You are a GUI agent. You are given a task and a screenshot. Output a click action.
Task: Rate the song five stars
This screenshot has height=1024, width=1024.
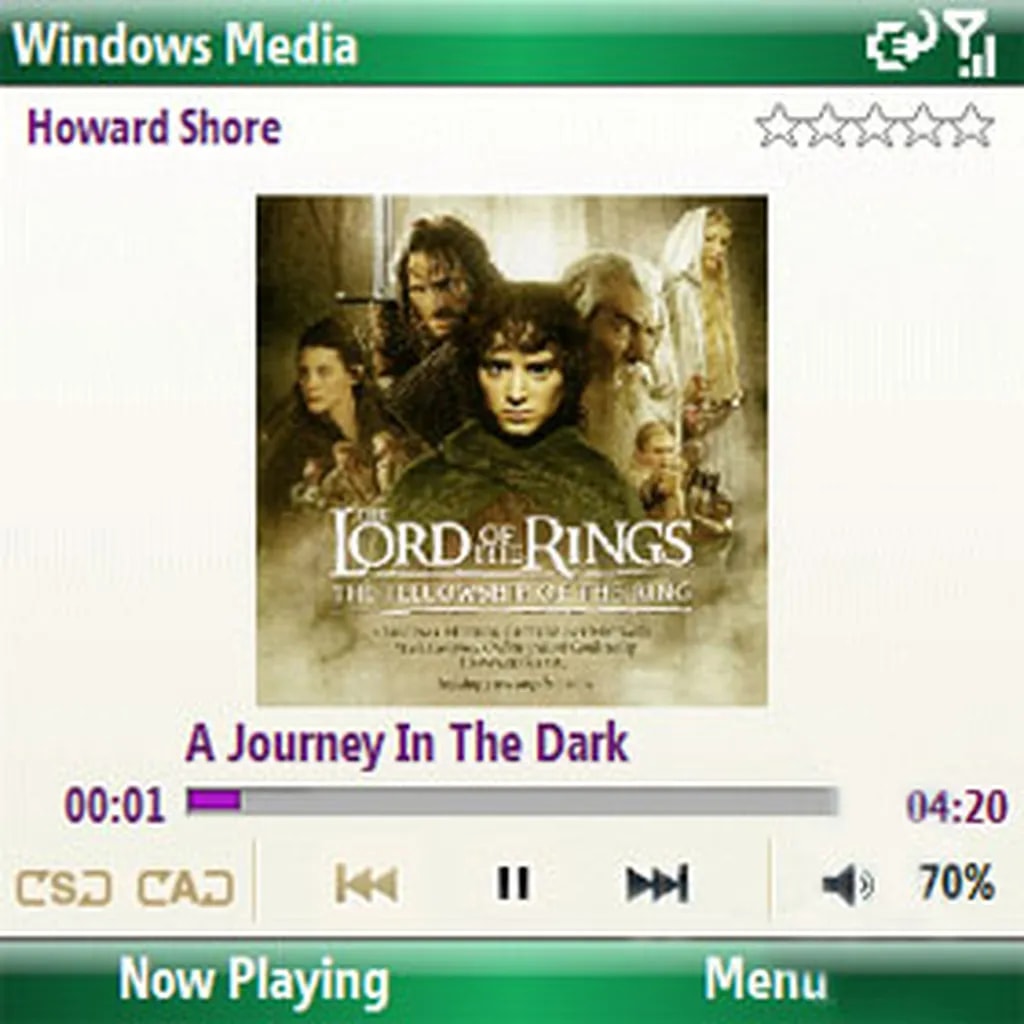(x=971, y=125)
